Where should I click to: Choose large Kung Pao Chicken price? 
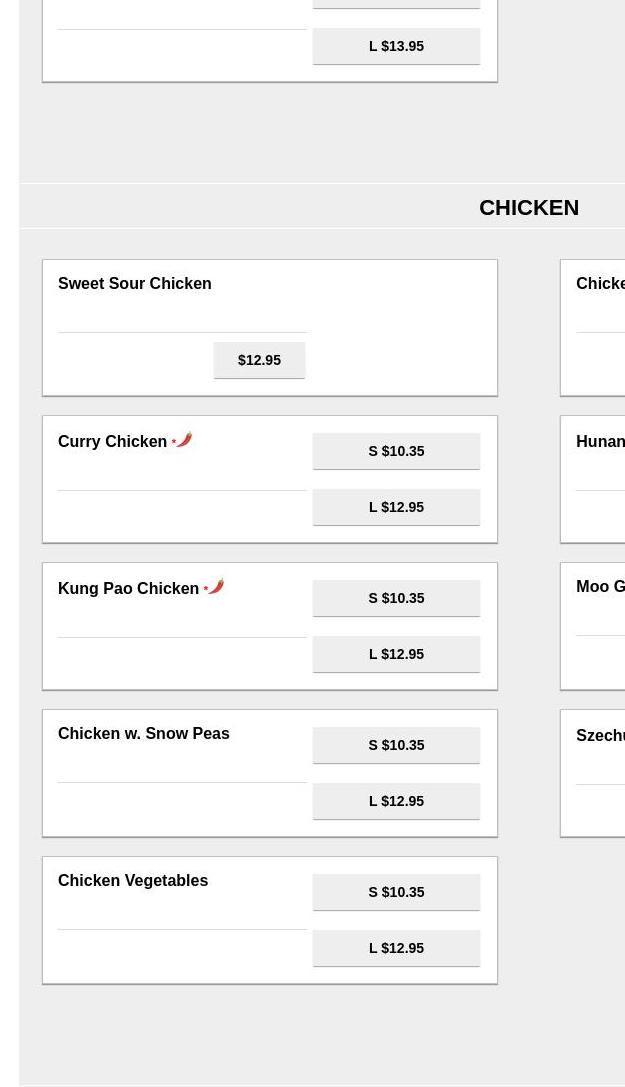[x=396, y=654]
